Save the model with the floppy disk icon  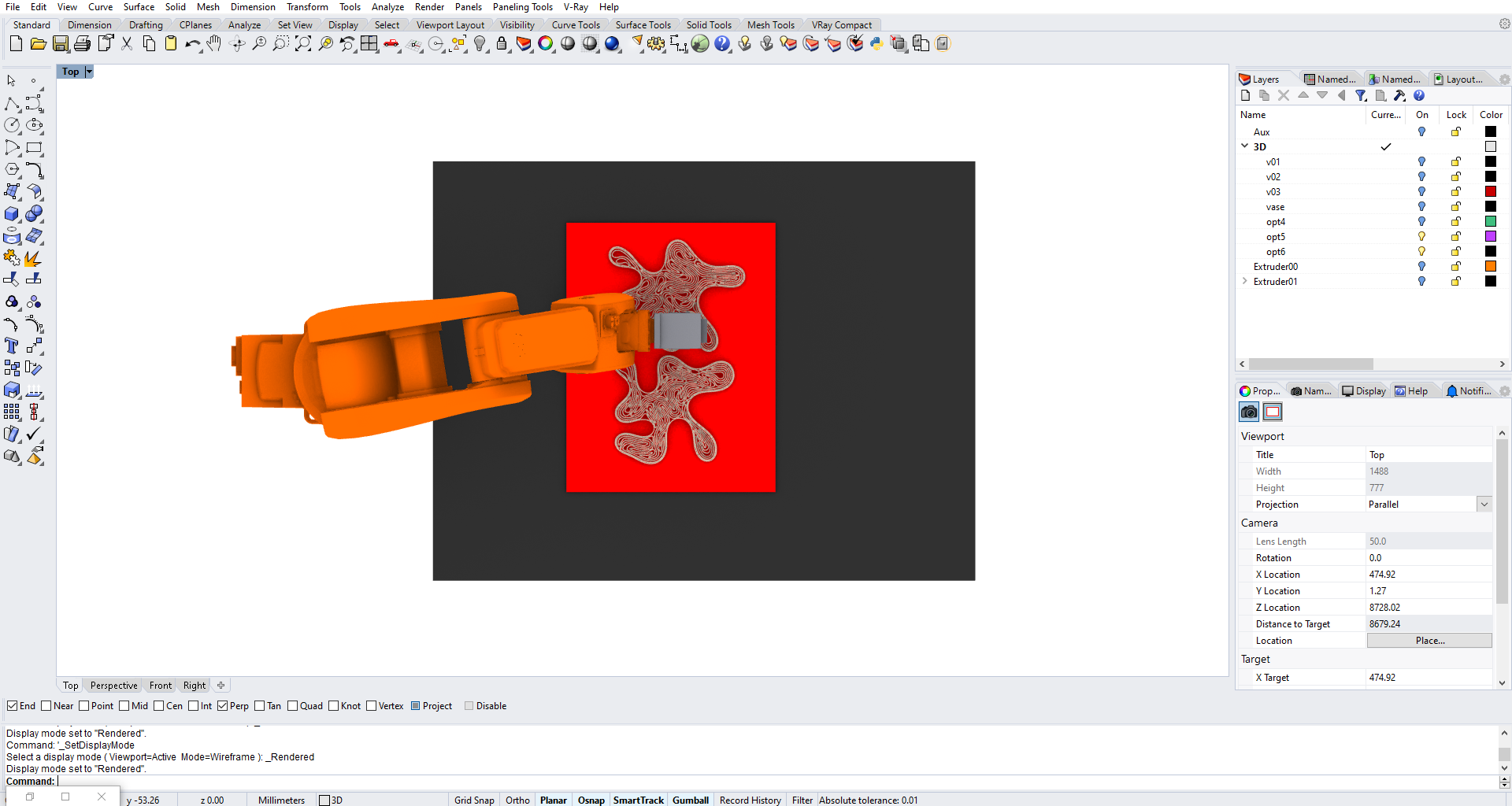[x=60, y=44]
